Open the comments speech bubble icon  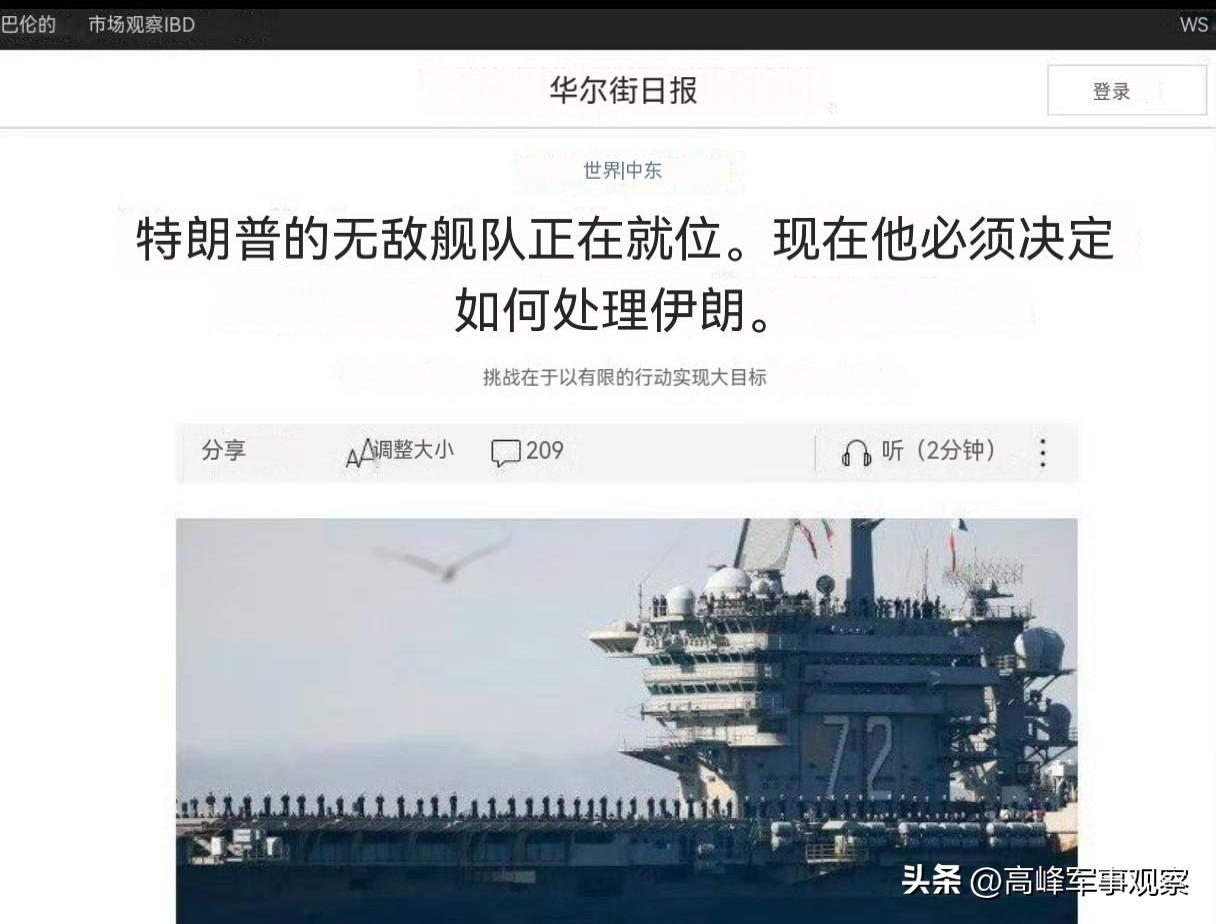pos(505,453)
